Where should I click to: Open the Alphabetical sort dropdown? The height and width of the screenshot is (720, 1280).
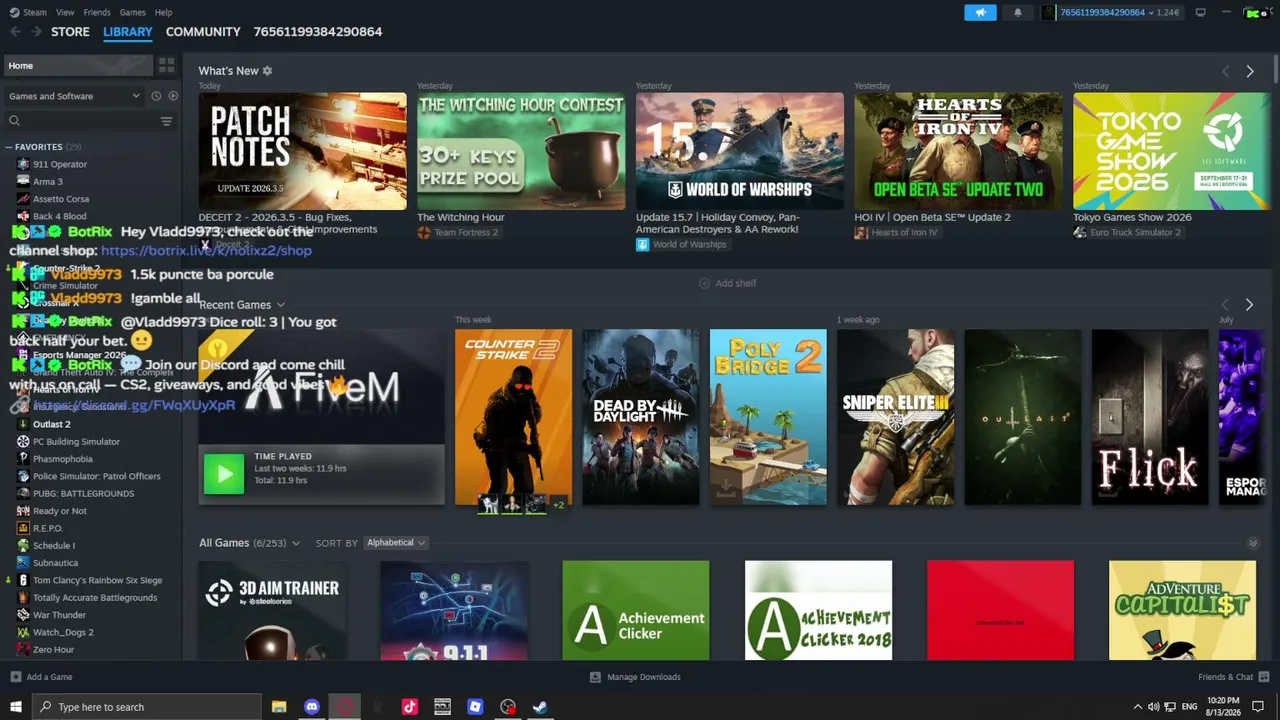pyautogui.click(x=395, y=543)
